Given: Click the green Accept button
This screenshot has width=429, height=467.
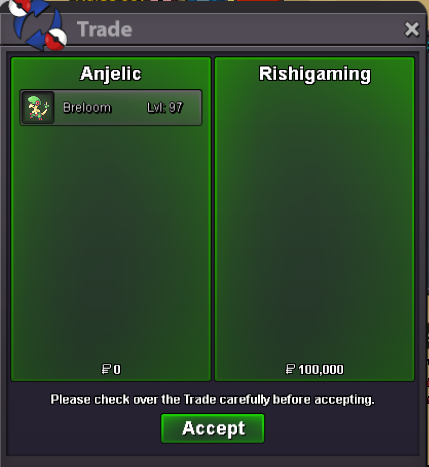Looking at the screenshot, I should [213, 428].
